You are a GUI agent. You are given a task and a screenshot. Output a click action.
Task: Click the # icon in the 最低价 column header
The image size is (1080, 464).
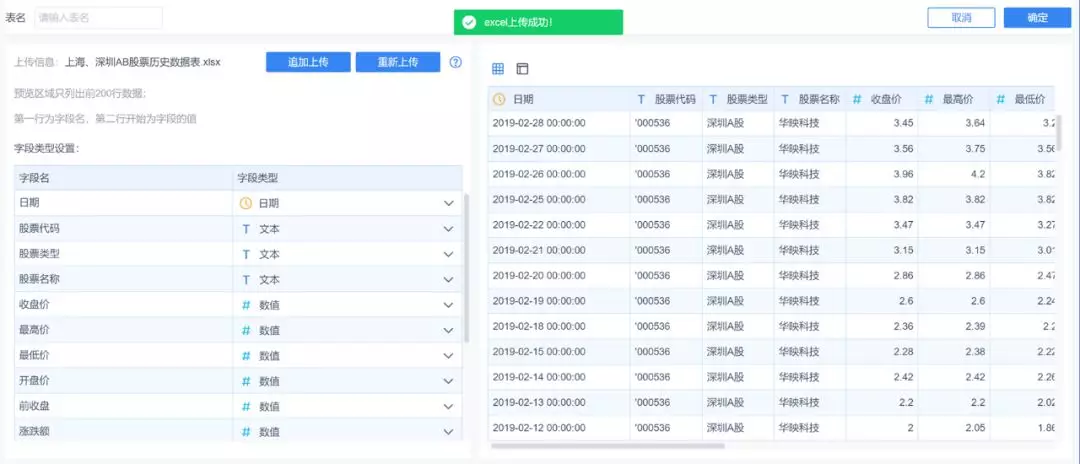click(1000, 99)
